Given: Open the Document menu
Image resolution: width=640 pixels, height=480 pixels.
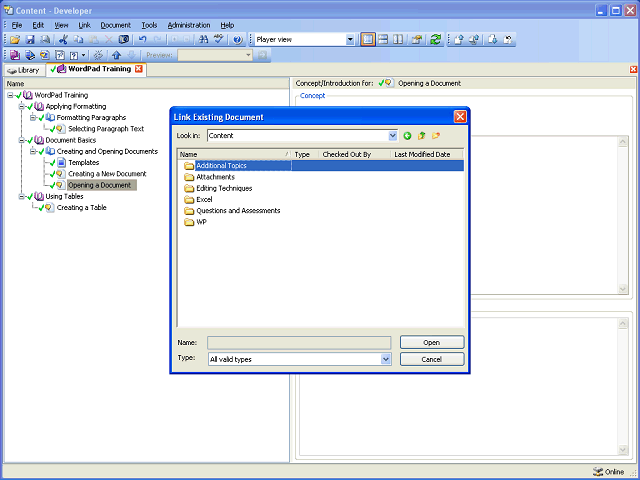Looking at the screenshot, I should click(x=116, y=25).
